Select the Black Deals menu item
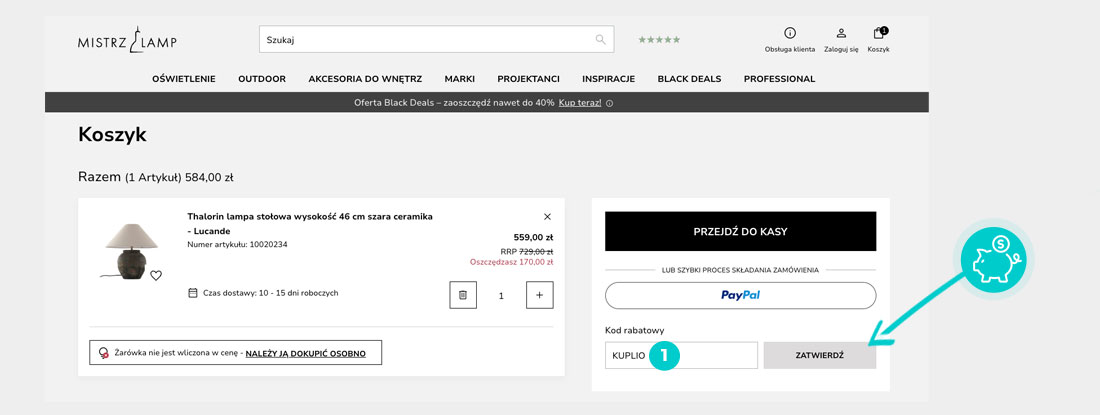This screenshot has height=415, width=1100. pos(689,79)
